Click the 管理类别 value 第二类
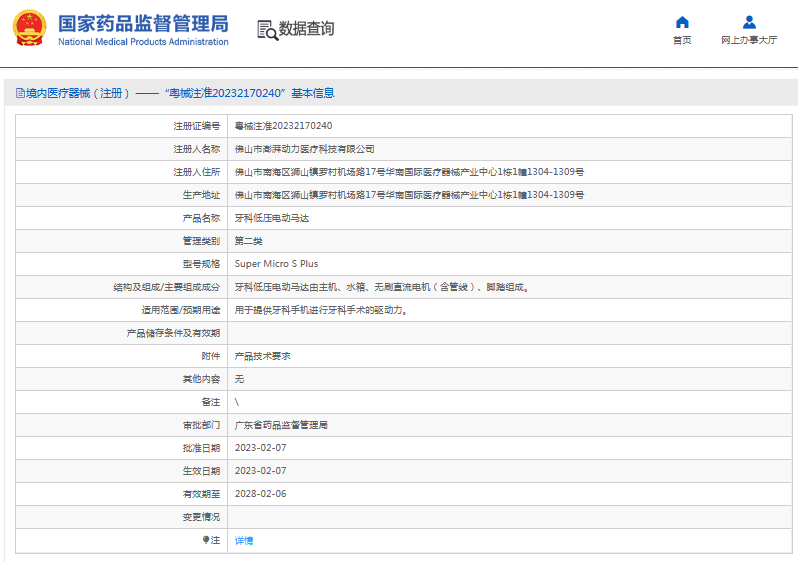 click(x=249, y=241)
